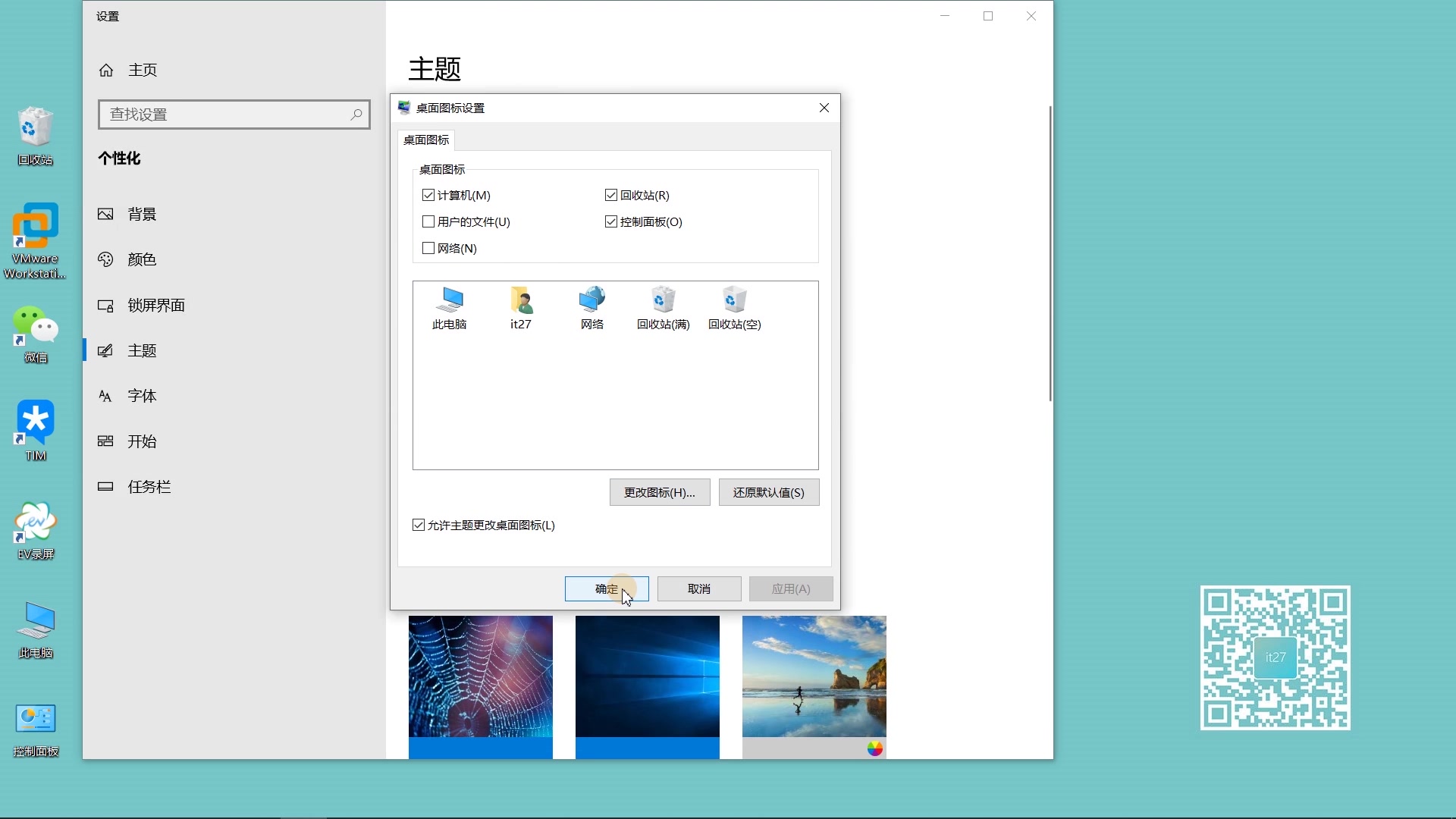Click the VMware Workstation desktop shortcut
The height and width of the screenshot is (819, 1456).
coord(35,240)
